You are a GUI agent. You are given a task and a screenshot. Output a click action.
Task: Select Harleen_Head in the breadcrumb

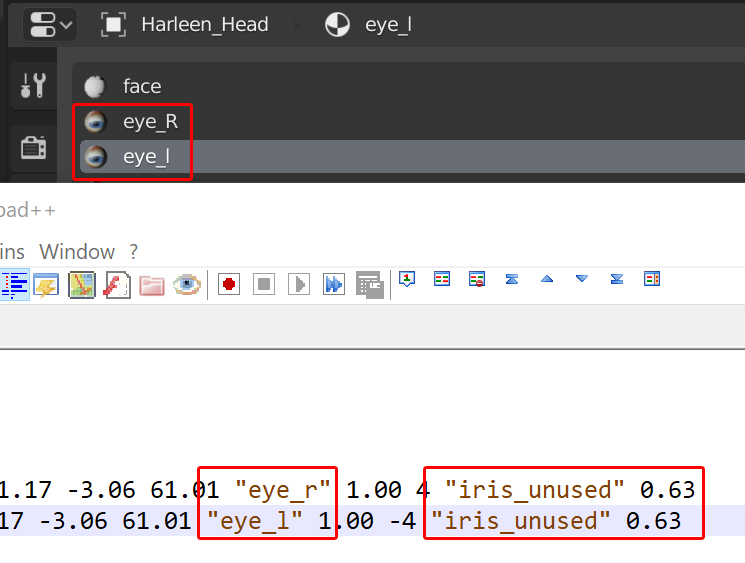(205, 24)
